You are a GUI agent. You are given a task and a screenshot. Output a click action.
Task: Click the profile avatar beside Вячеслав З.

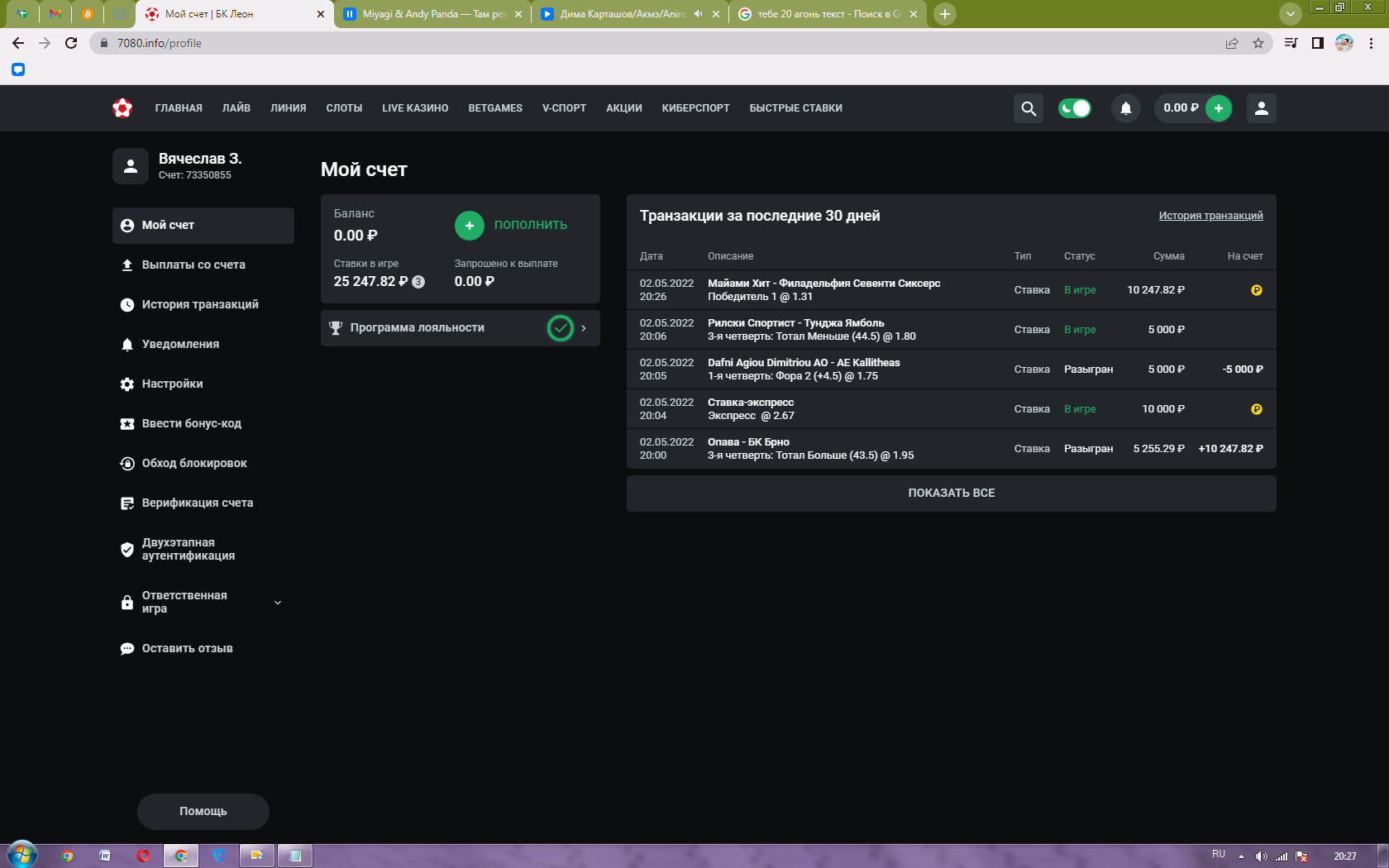point(131,166)
